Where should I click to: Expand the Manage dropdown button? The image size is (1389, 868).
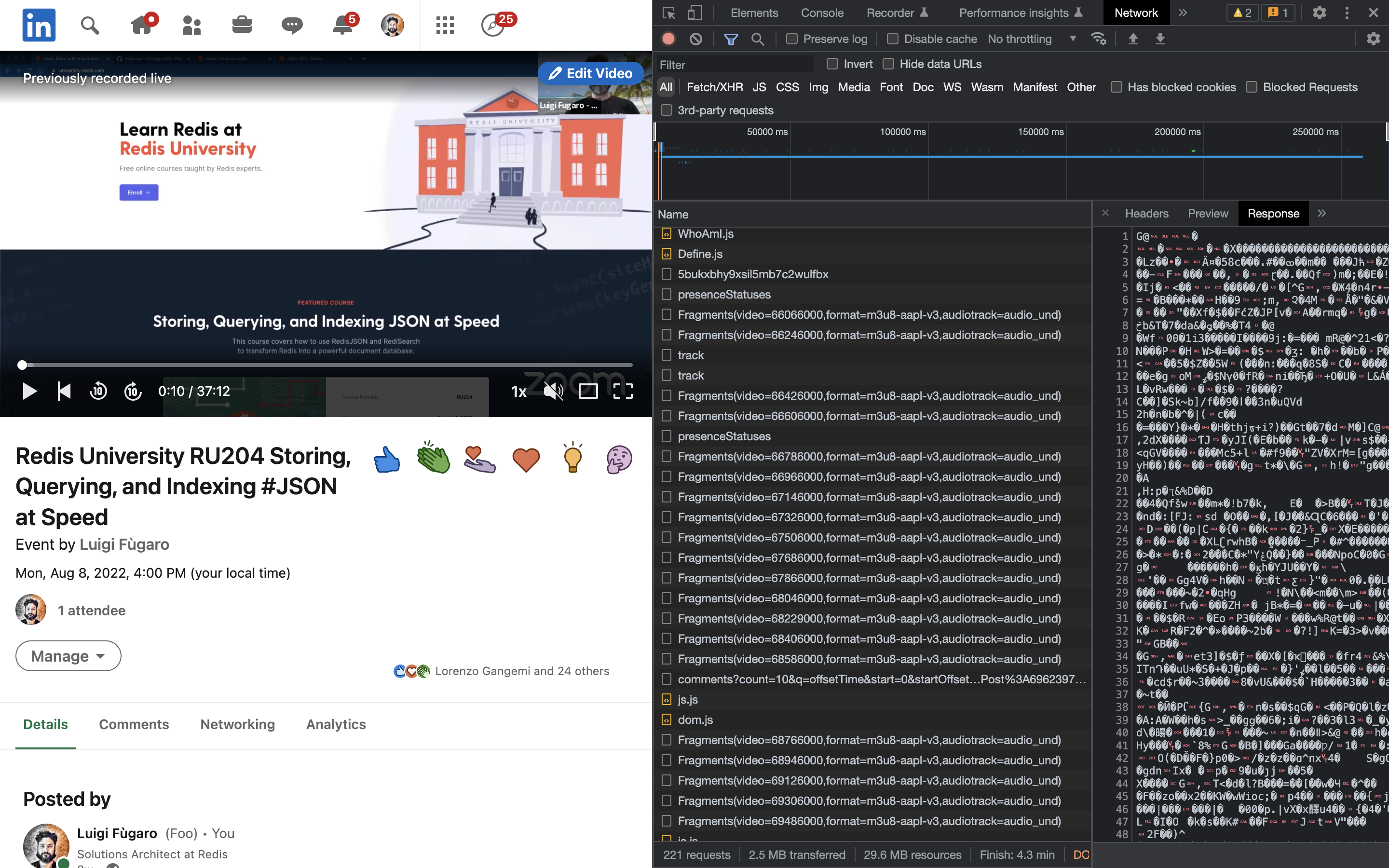68,656
